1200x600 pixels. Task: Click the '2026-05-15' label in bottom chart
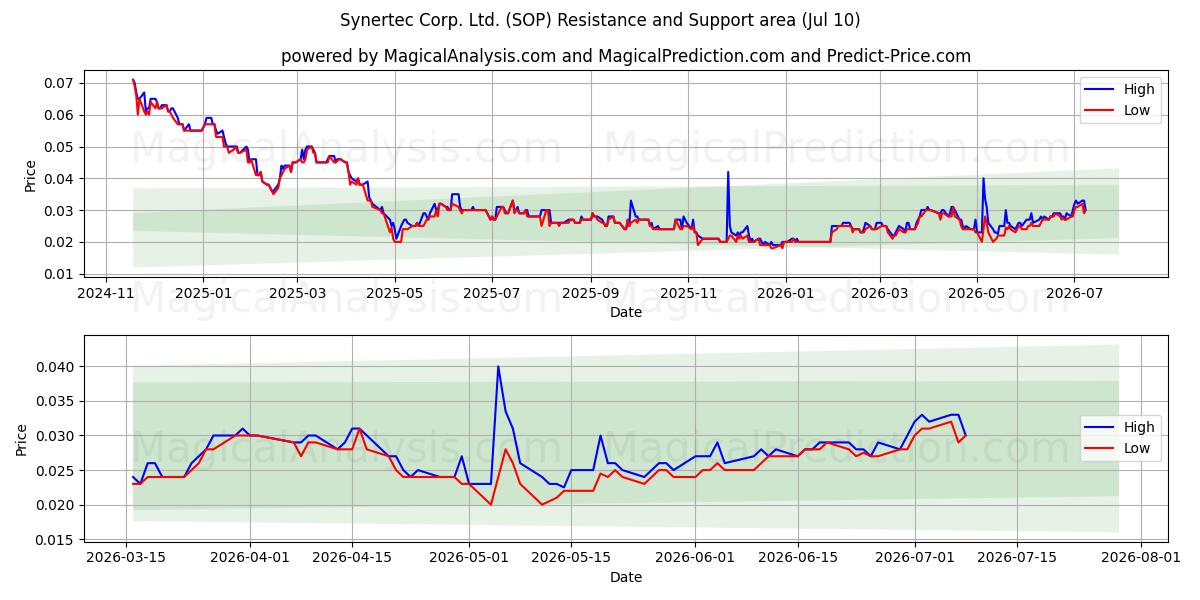click(x=571, y=559)
